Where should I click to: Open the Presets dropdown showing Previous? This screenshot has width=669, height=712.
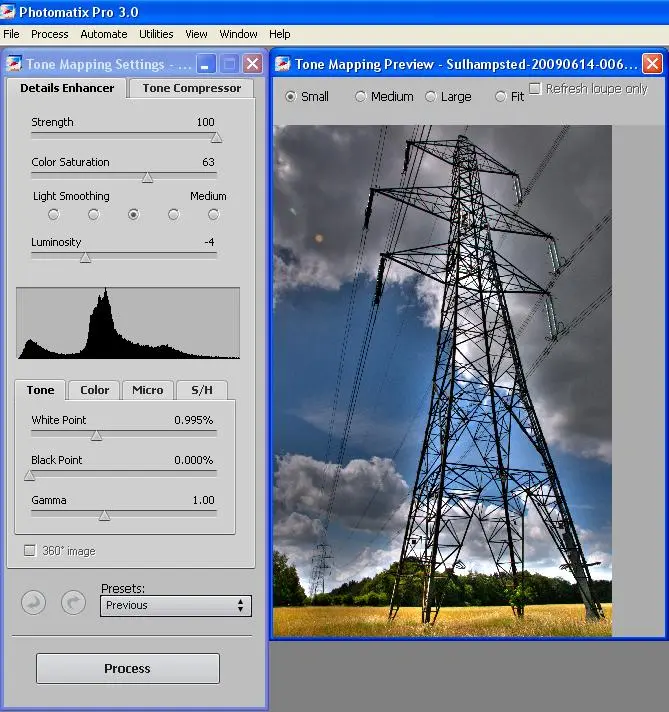[x=175, y=605]
